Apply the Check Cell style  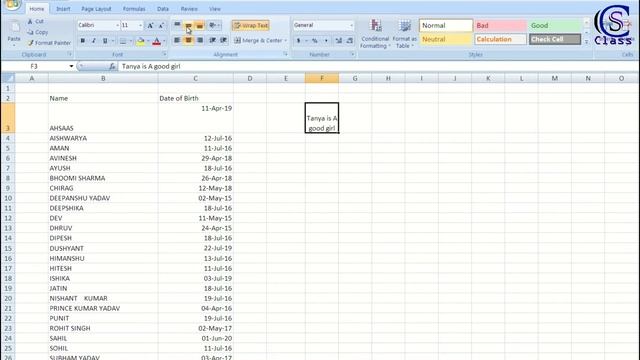(x=554, y=39)
